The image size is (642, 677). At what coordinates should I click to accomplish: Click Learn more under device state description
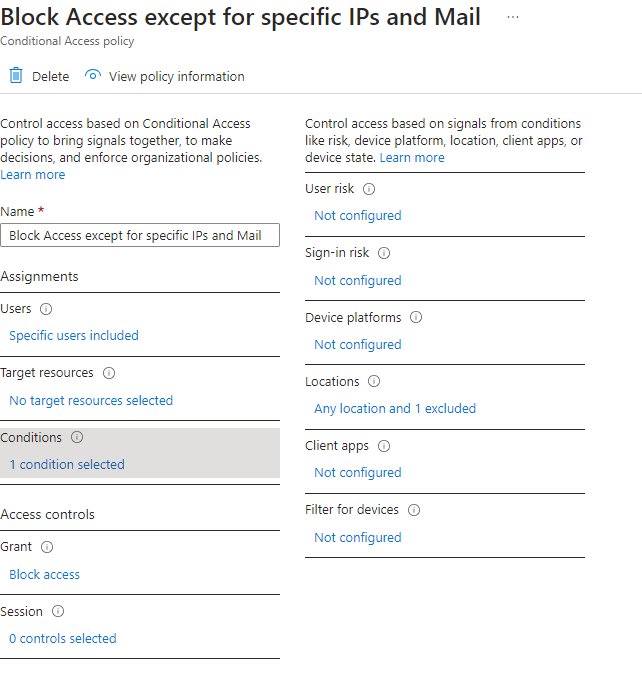pyautogui.click(x=412, y=158)
